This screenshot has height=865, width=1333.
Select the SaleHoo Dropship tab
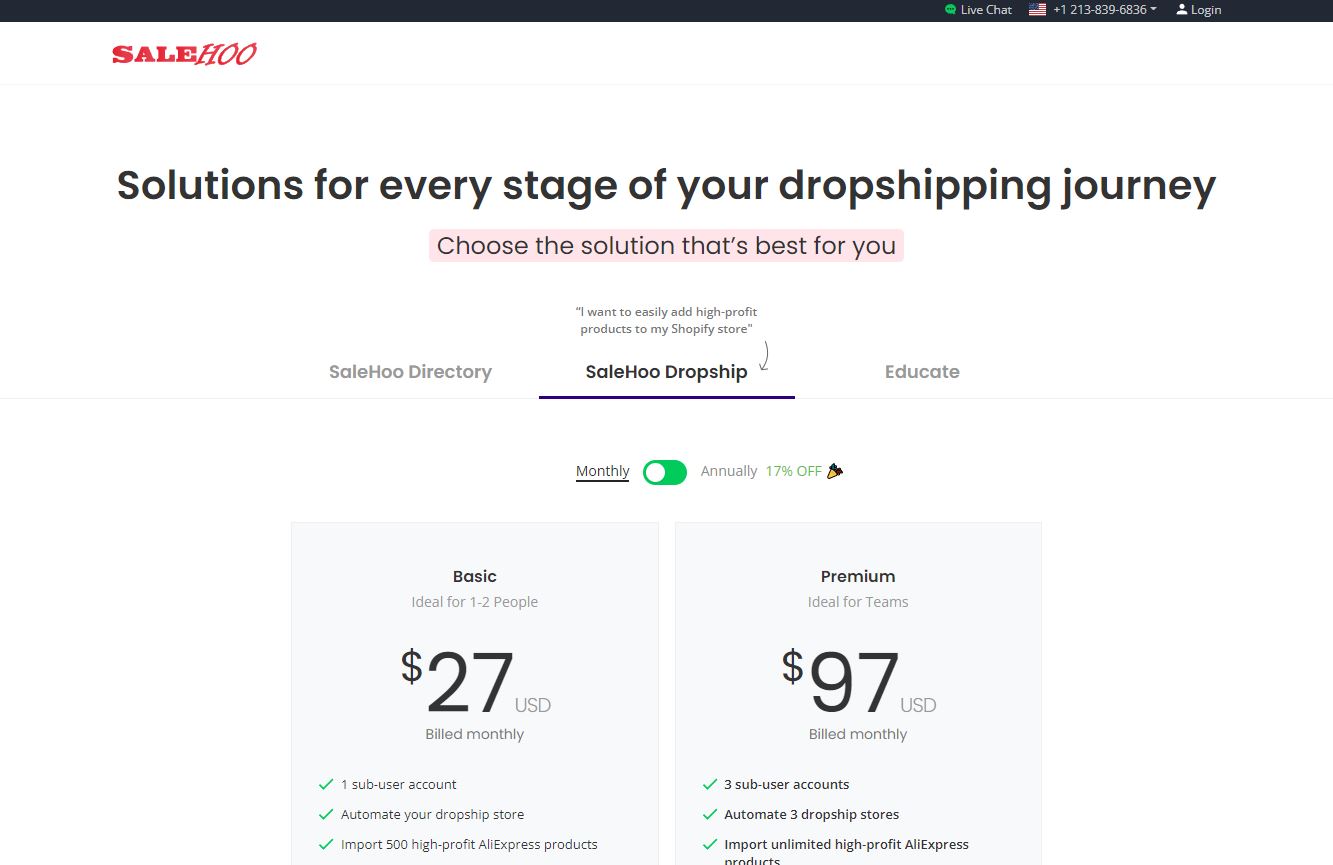pos(667,372)
